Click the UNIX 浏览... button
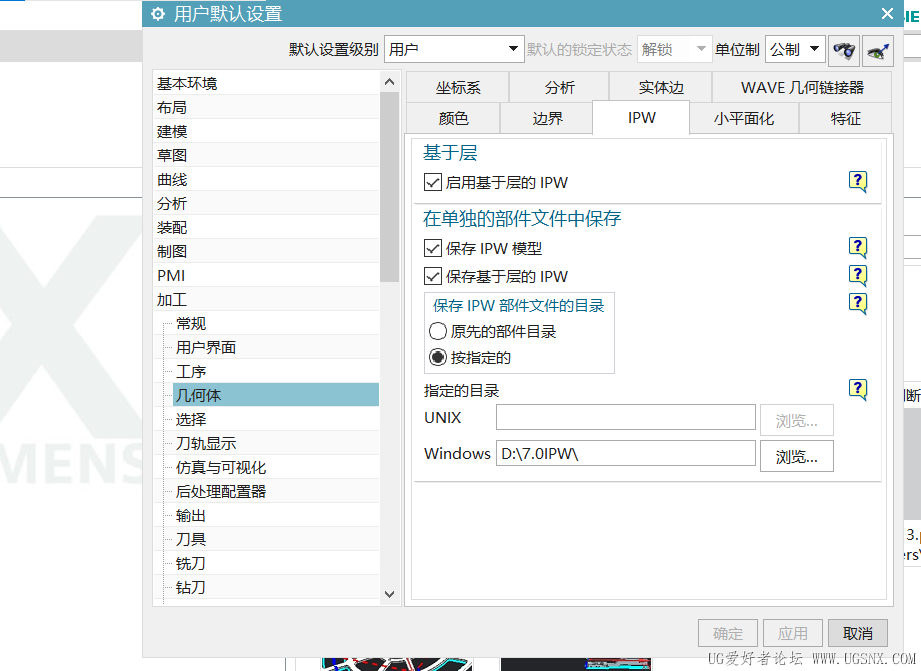The height and width of the screenshot is (671, 921). click(x=796, y=420)
